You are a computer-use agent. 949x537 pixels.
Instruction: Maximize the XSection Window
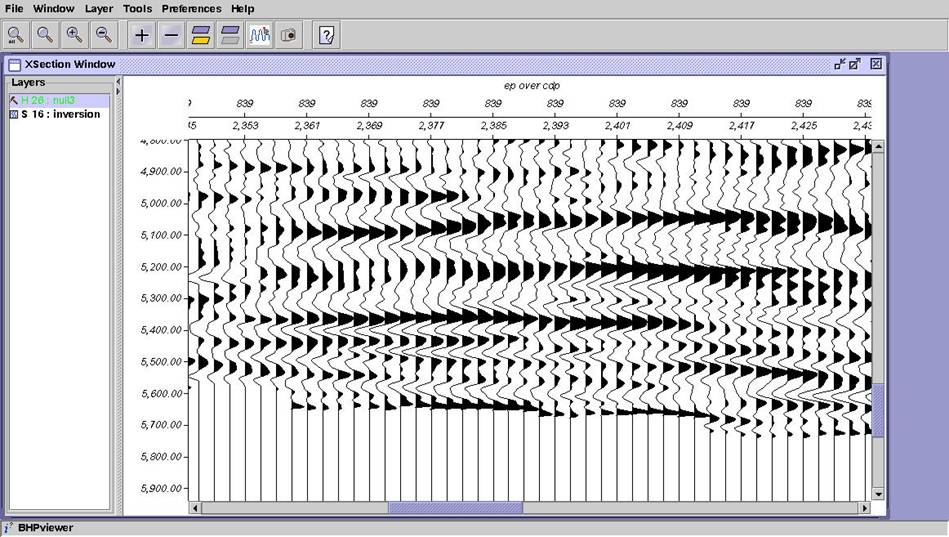click(x=855, y=64)
